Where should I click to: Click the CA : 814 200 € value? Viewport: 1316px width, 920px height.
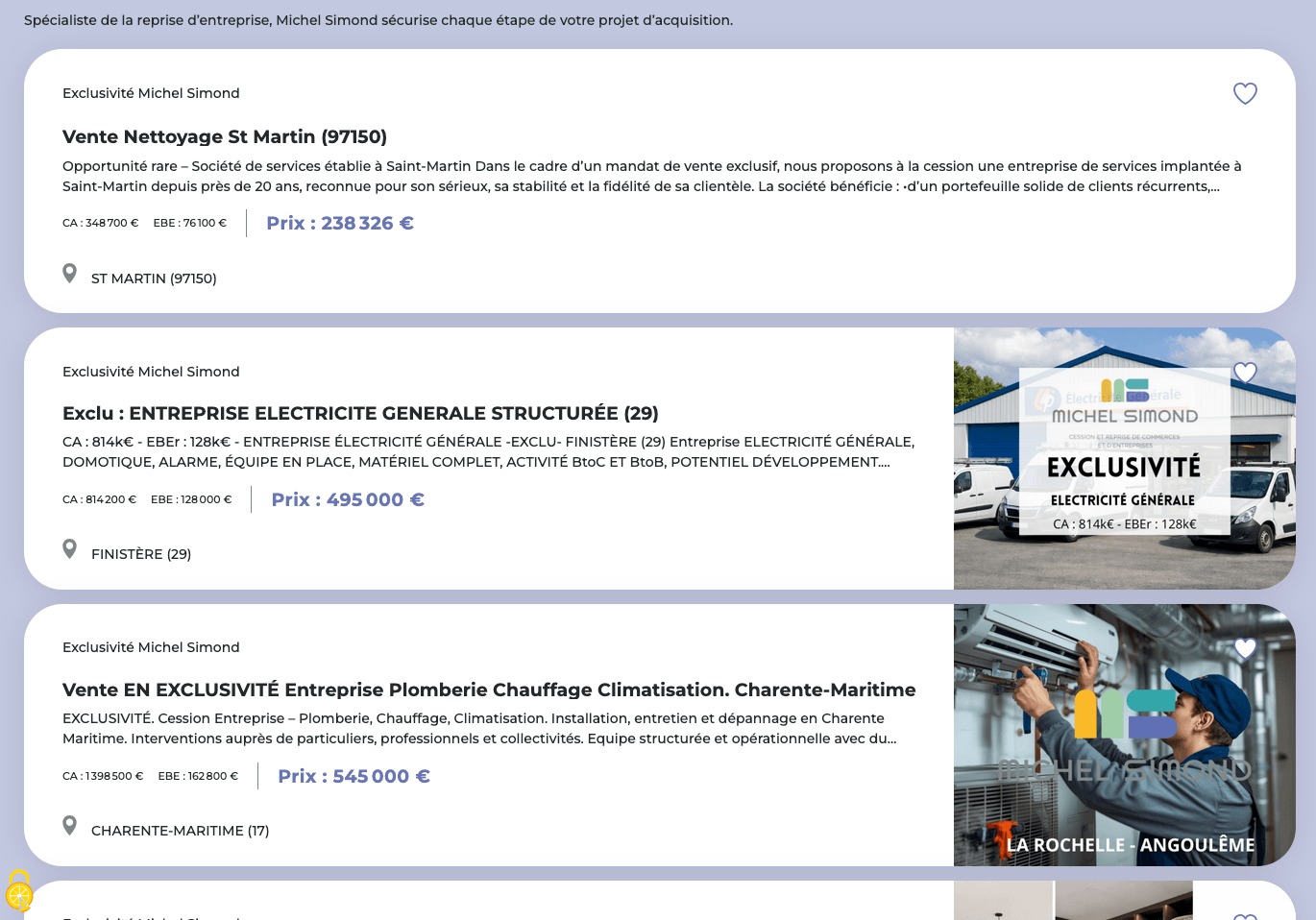click(100, 499)
